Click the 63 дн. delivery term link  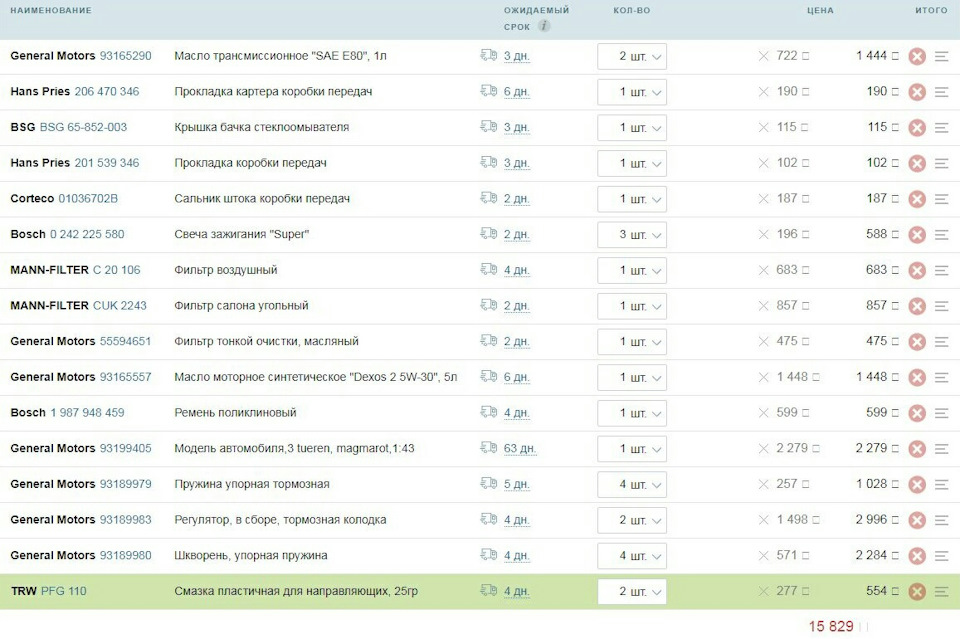(x=520, y=449)
